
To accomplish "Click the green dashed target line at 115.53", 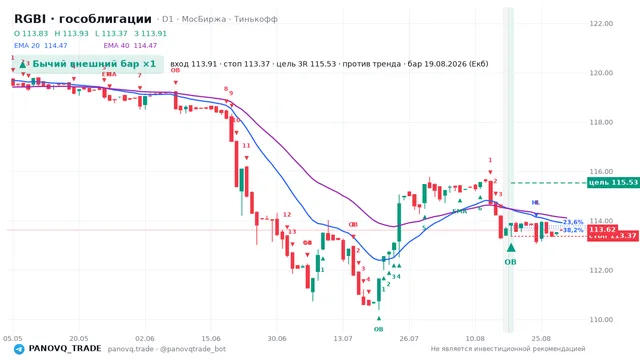I will click(x=548, y=183).
